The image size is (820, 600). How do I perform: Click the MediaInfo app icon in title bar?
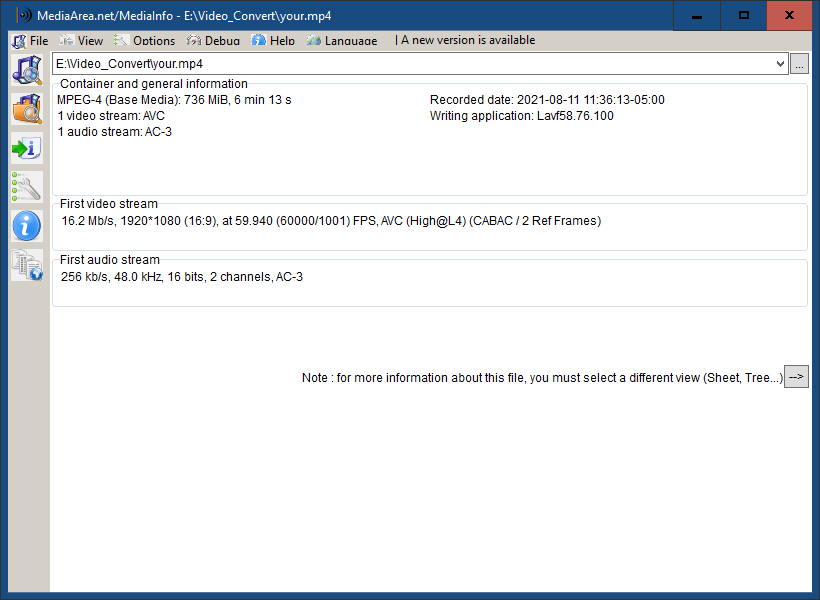tap(24, 15)
